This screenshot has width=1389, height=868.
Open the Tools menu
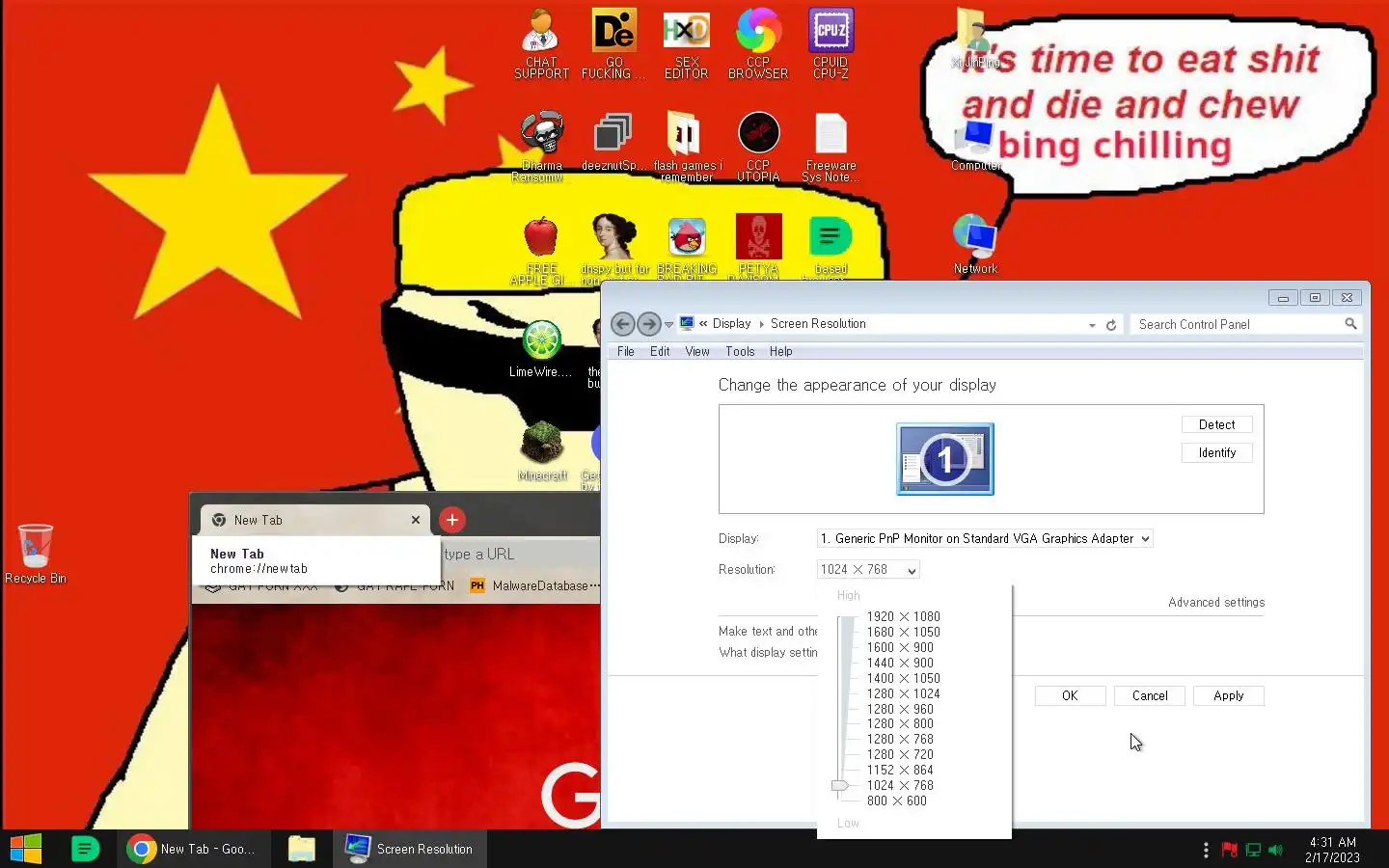[x=740, y=352]
